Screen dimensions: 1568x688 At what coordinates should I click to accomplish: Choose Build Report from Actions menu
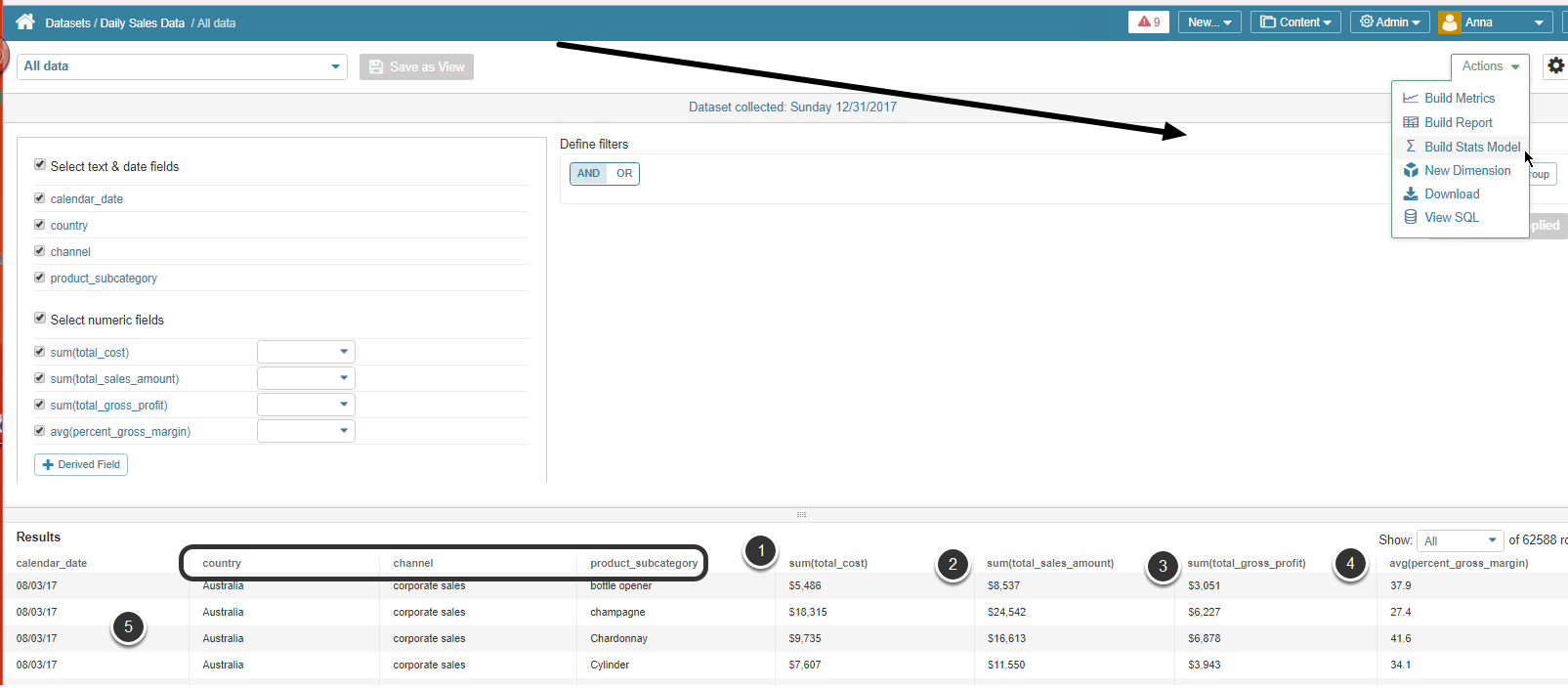click(1460, 122)
